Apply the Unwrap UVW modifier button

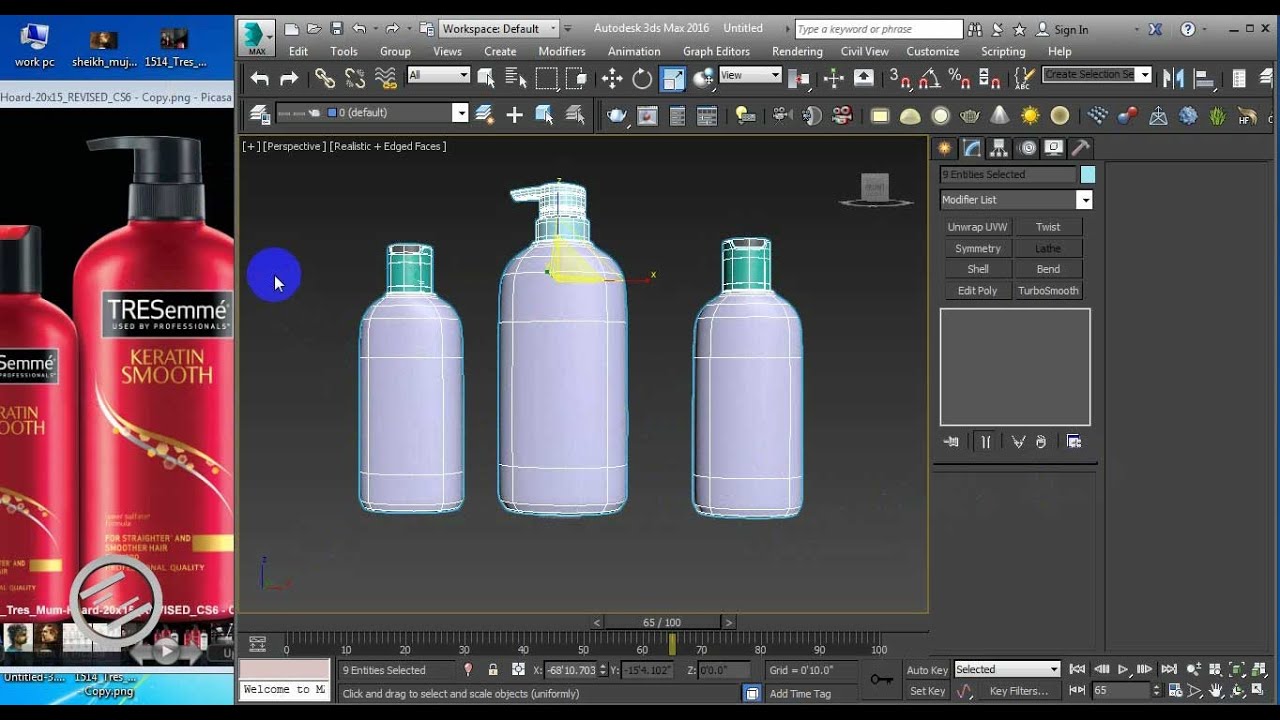coord(977,227)
